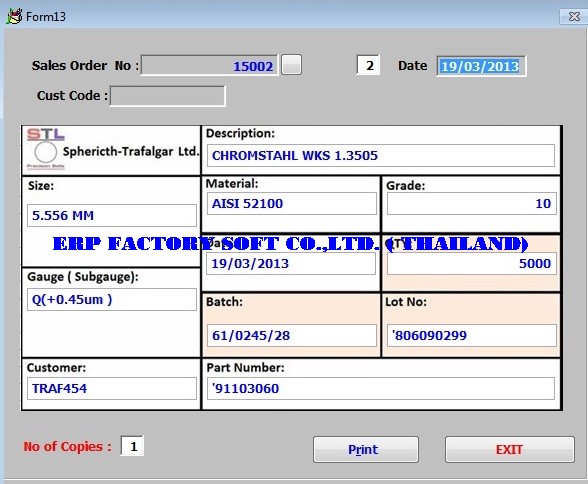Image resolution: width=588 pixels, height=484 pixels.
Task: Click the Grade field showing 10
Action: 472,204
